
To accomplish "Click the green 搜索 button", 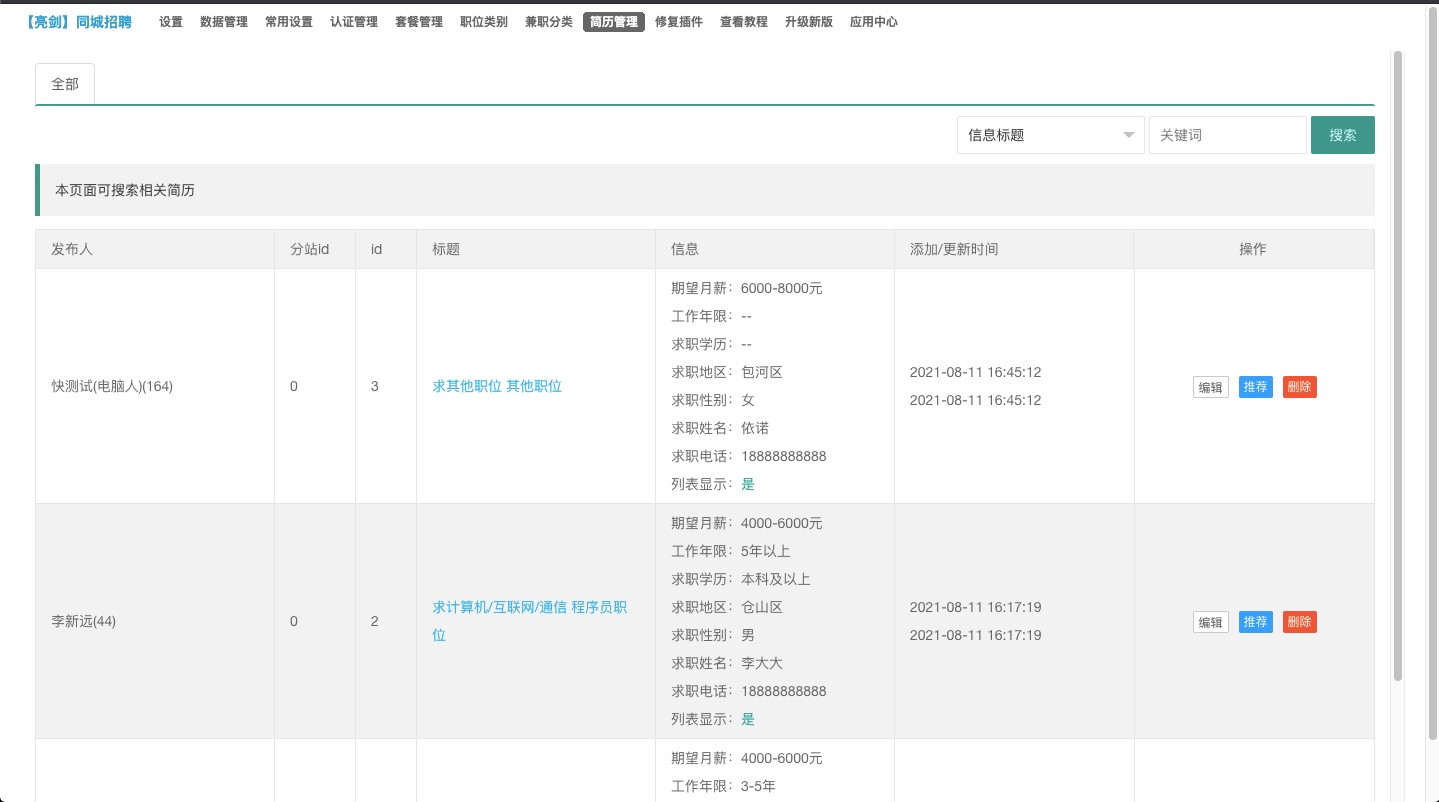I will click(1343, 135).
